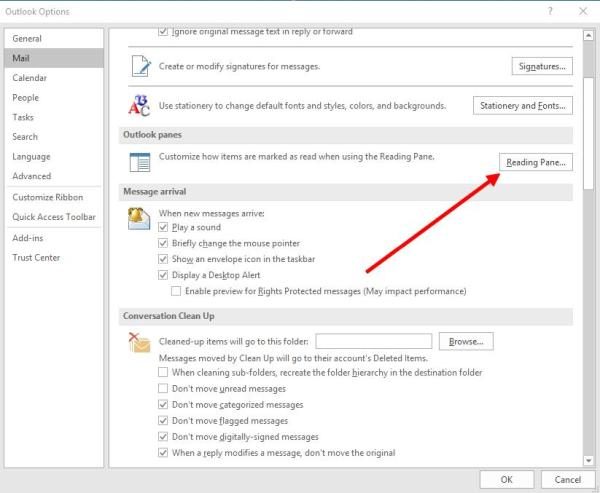Viewport: 600px width, 493px height.
Task: Click the cleaned-up items folder field
Action: pos(374,341)
